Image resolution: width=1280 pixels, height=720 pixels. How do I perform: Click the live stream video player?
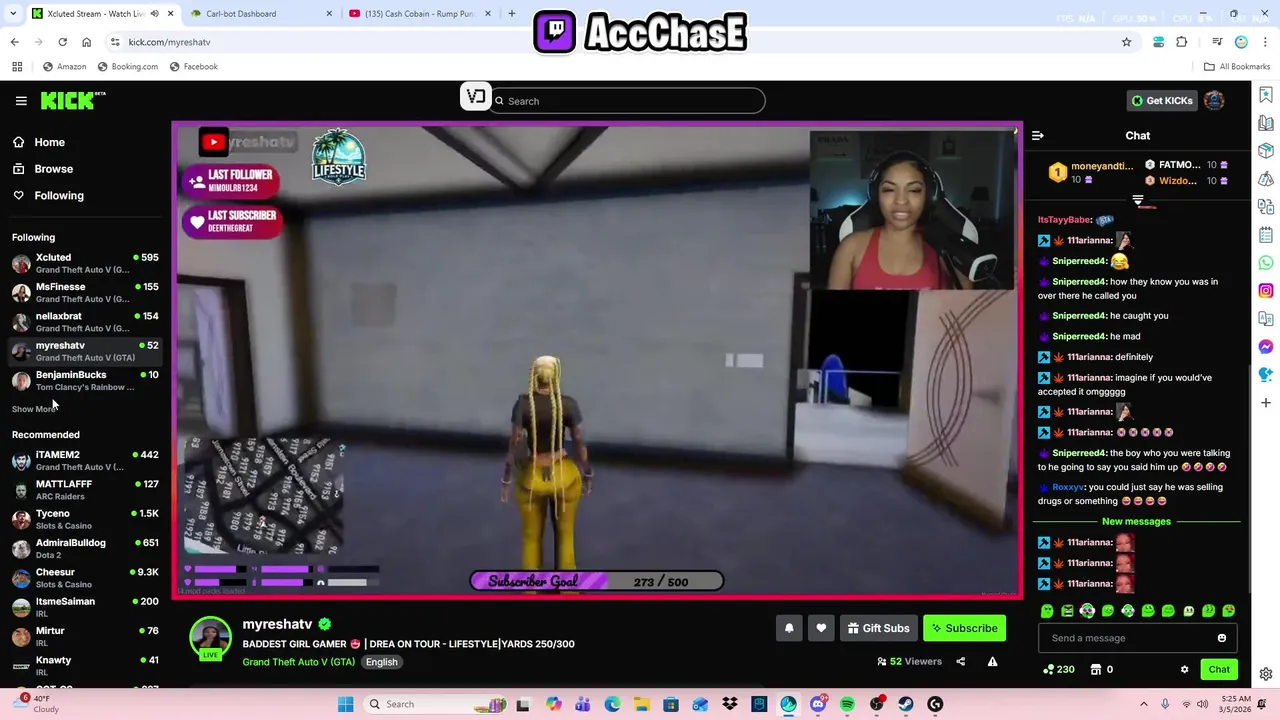(597, 360)
